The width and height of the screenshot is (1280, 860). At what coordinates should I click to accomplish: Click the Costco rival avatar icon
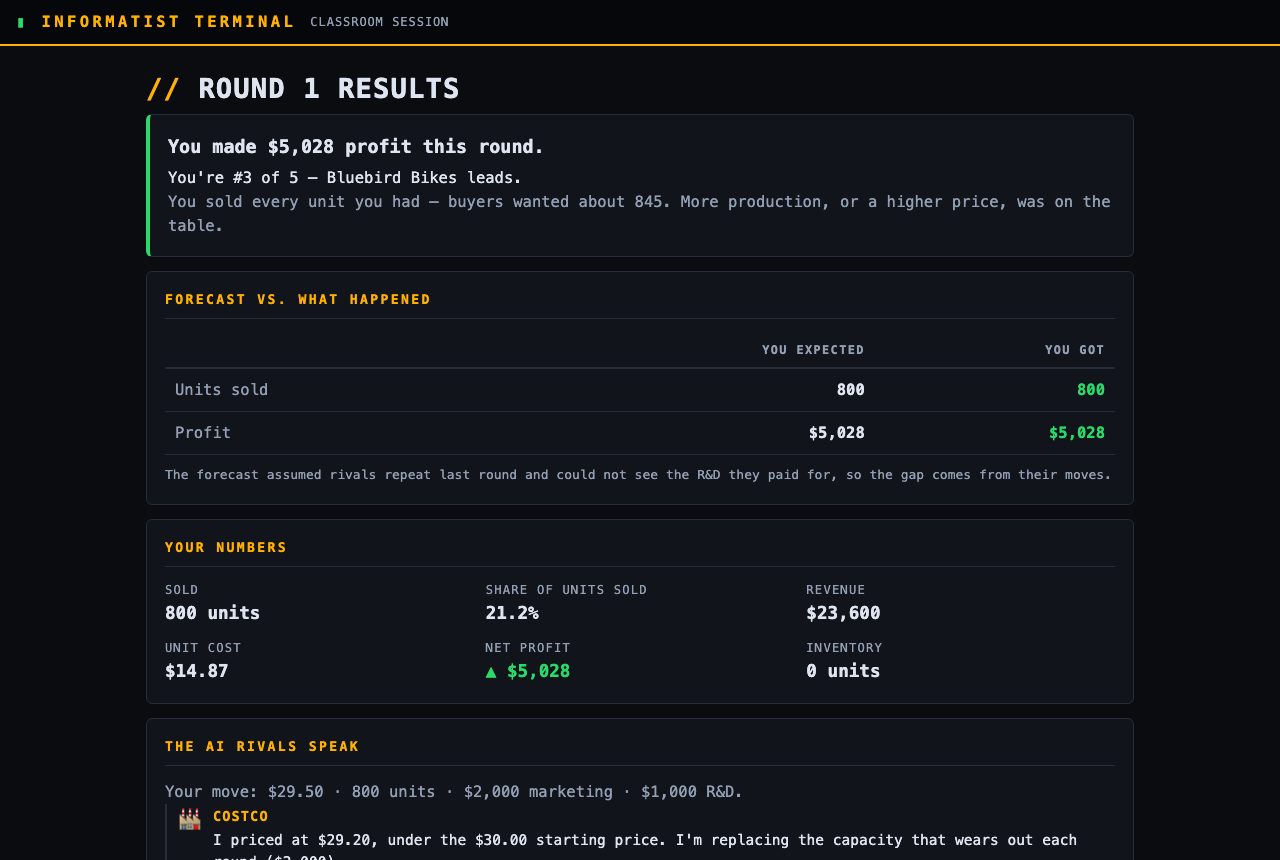(x=190, y=819)
